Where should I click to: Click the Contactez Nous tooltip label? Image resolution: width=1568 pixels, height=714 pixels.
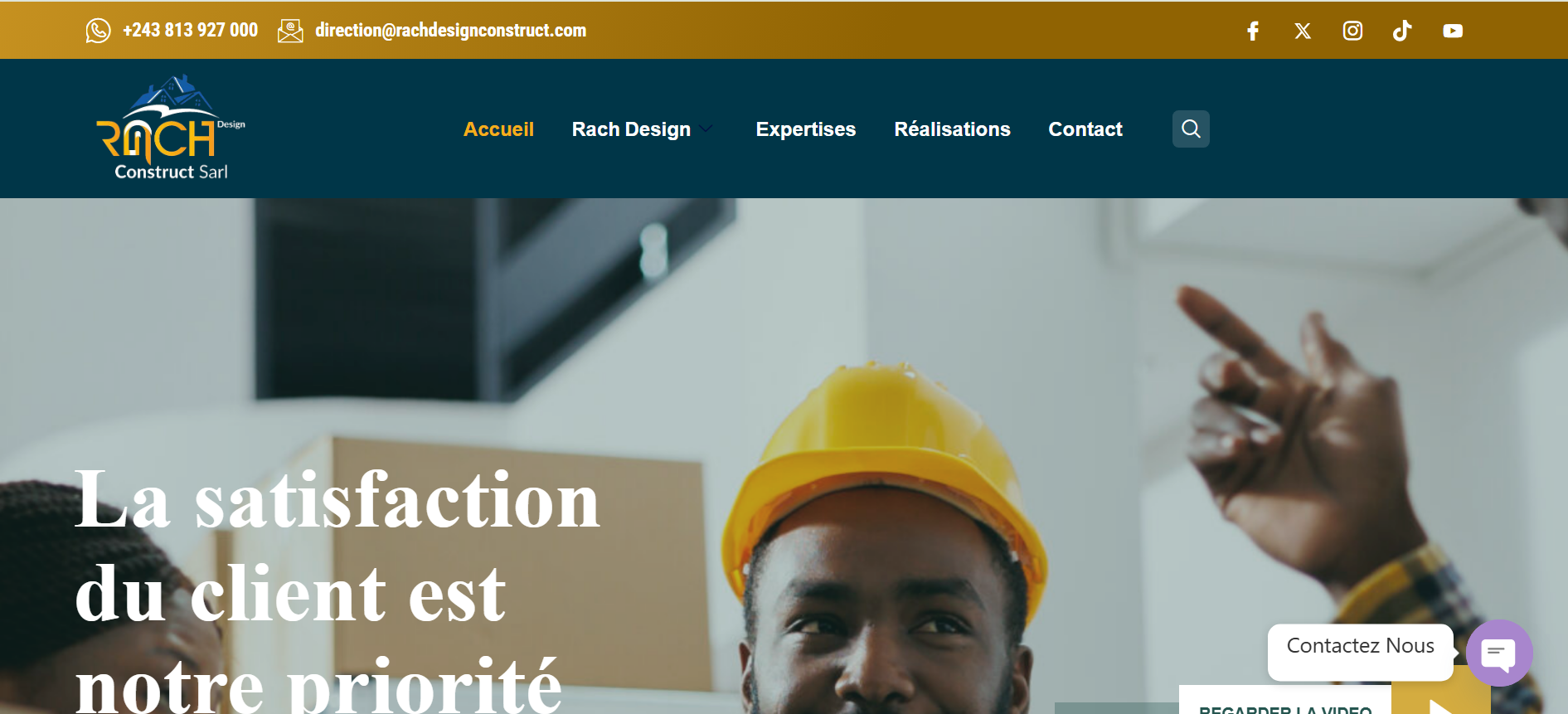coord(1361,646)
